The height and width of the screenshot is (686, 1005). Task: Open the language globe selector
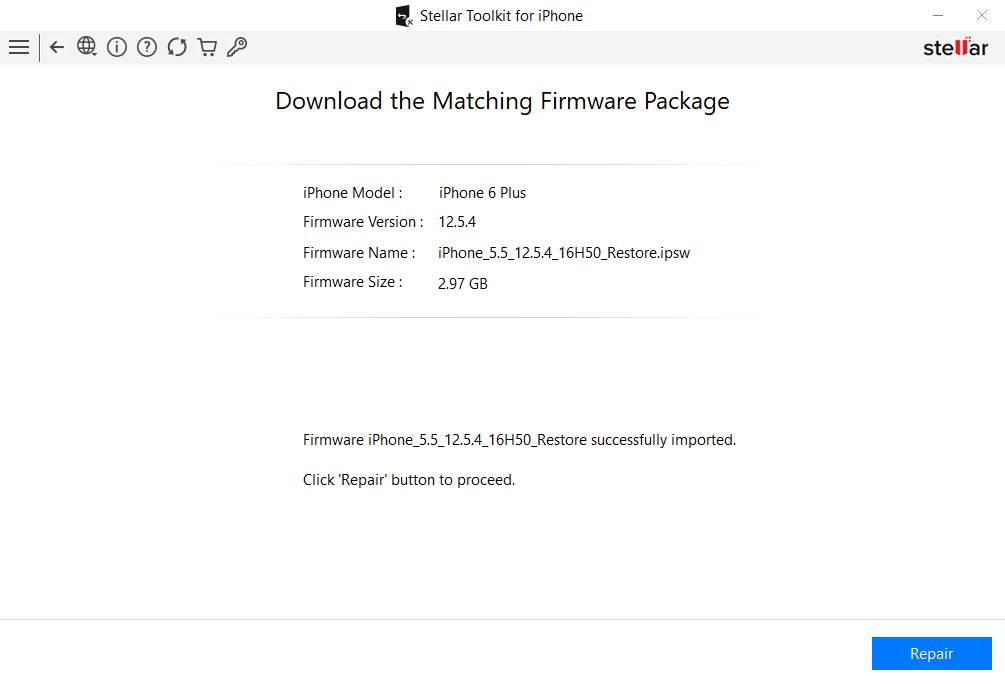tap(87, 46)
